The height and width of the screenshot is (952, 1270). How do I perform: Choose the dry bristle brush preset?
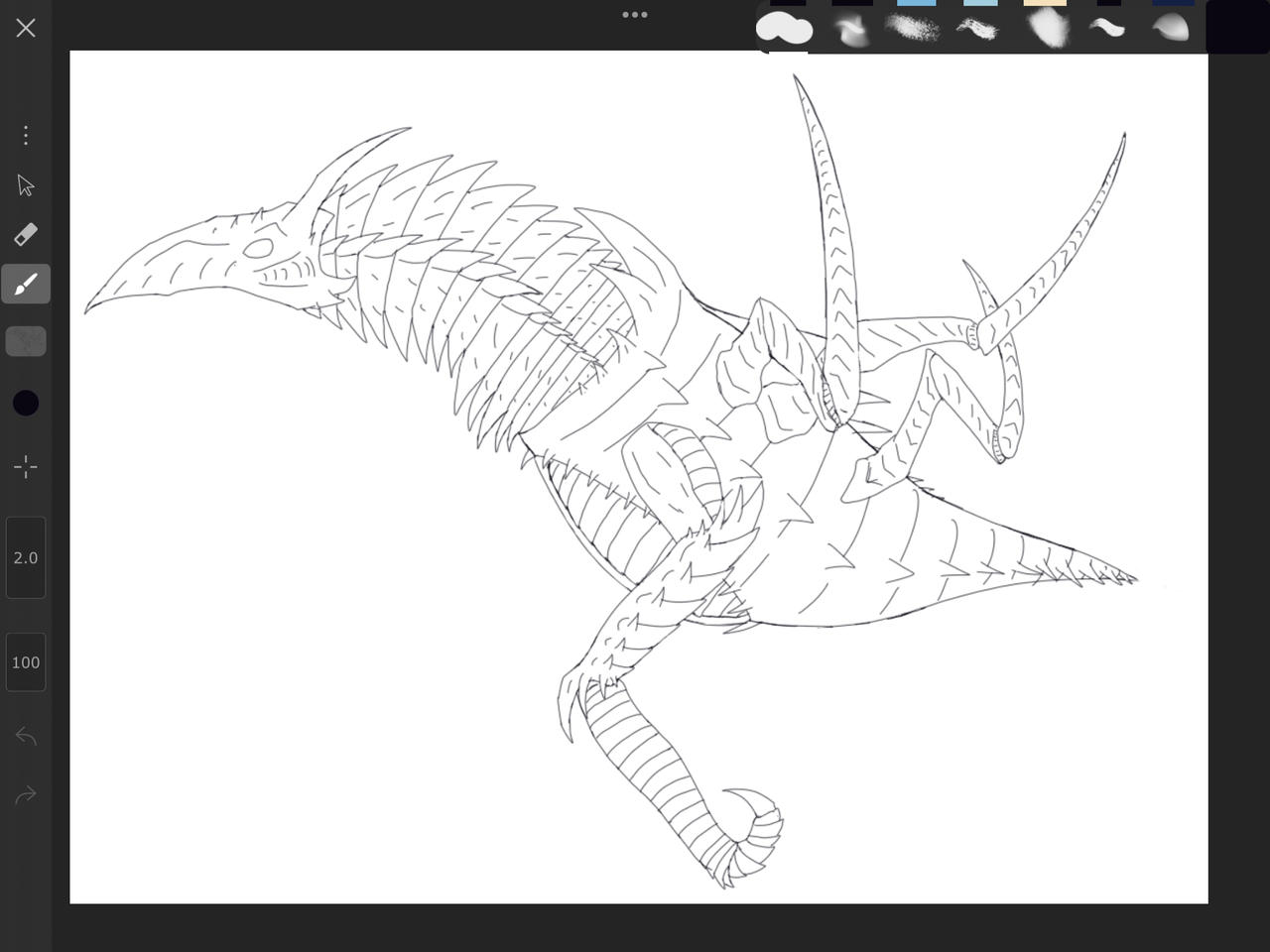click(978, 29)
